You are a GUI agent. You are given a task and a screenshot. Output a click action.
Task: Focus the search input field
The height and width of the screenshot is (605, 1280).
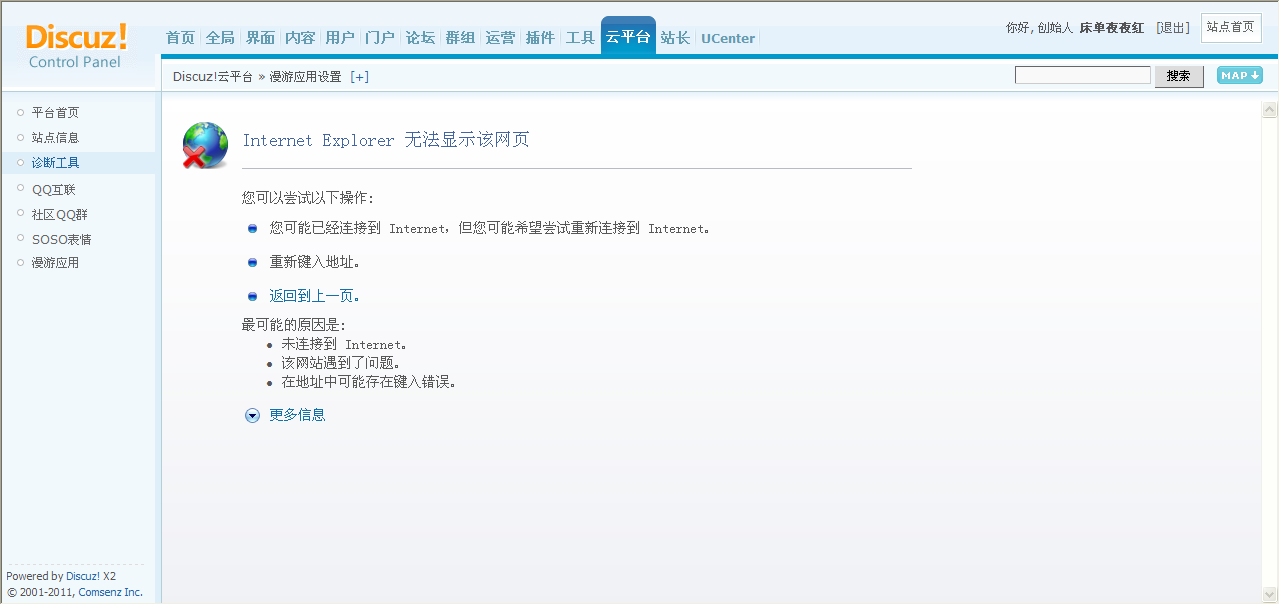pos(1083,75)
